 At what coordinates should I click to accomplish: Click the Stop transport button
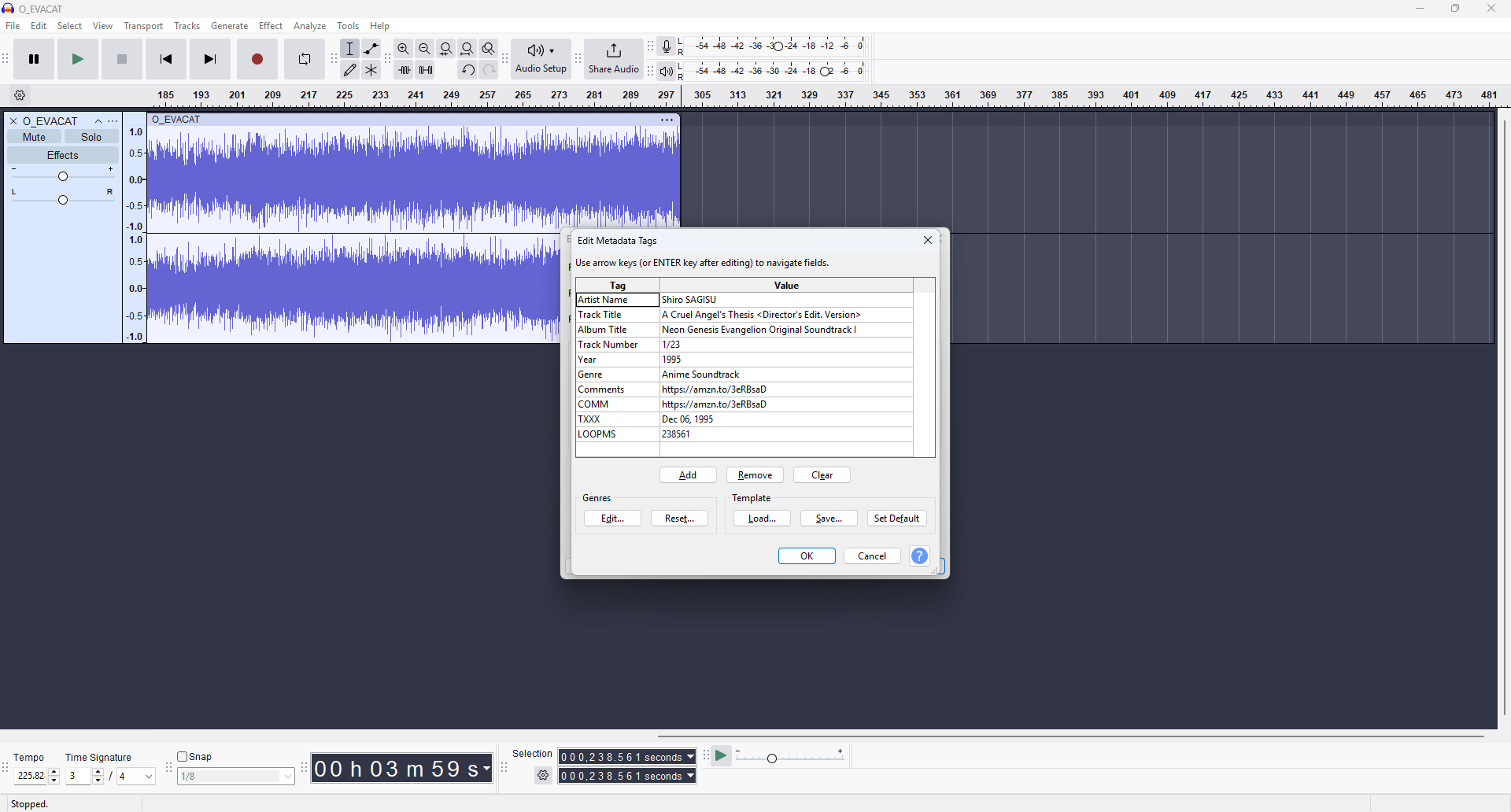[122, 59]
